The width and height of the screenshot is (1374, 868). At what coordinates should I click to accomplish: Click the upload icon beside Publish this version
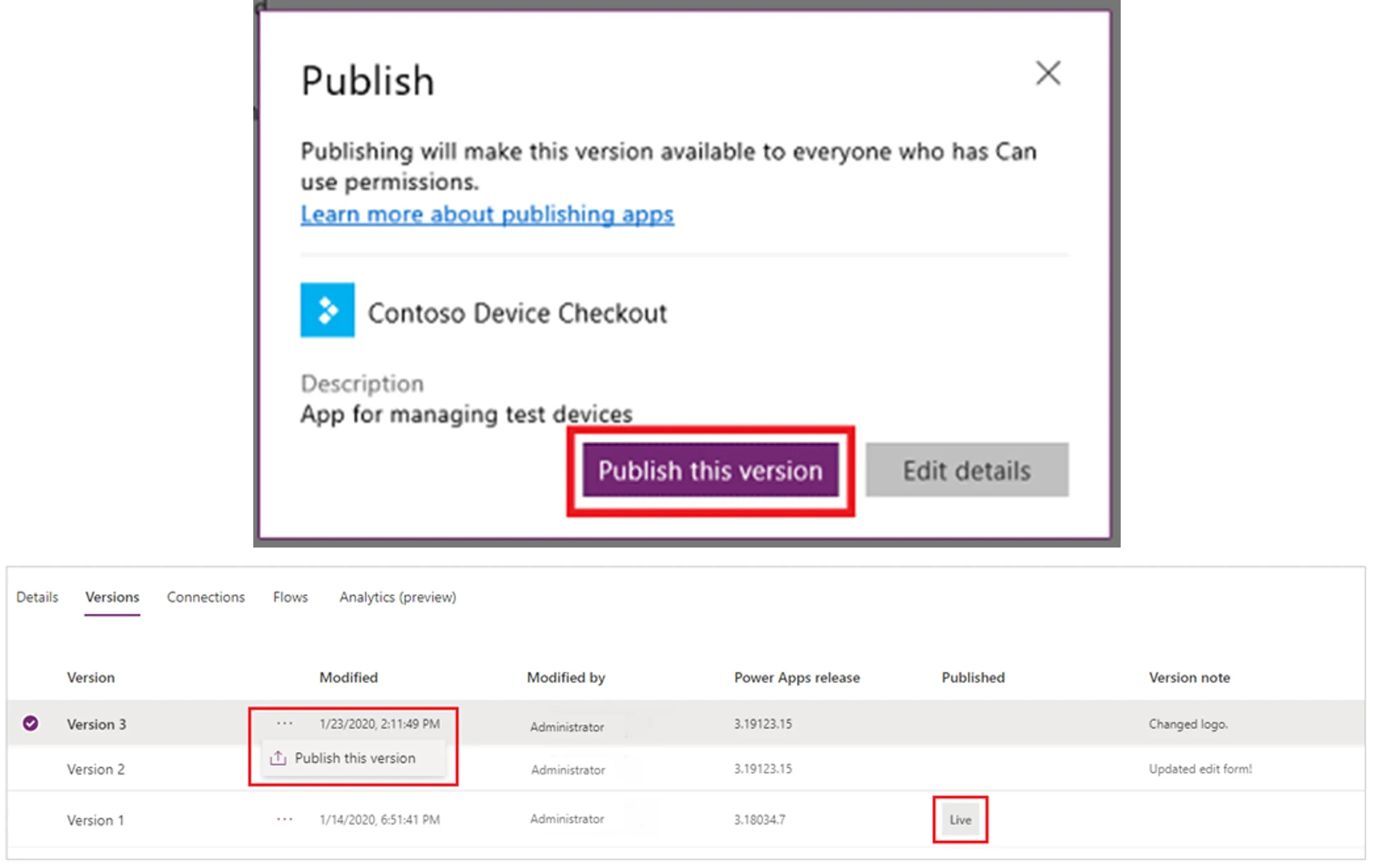(278, 759)
